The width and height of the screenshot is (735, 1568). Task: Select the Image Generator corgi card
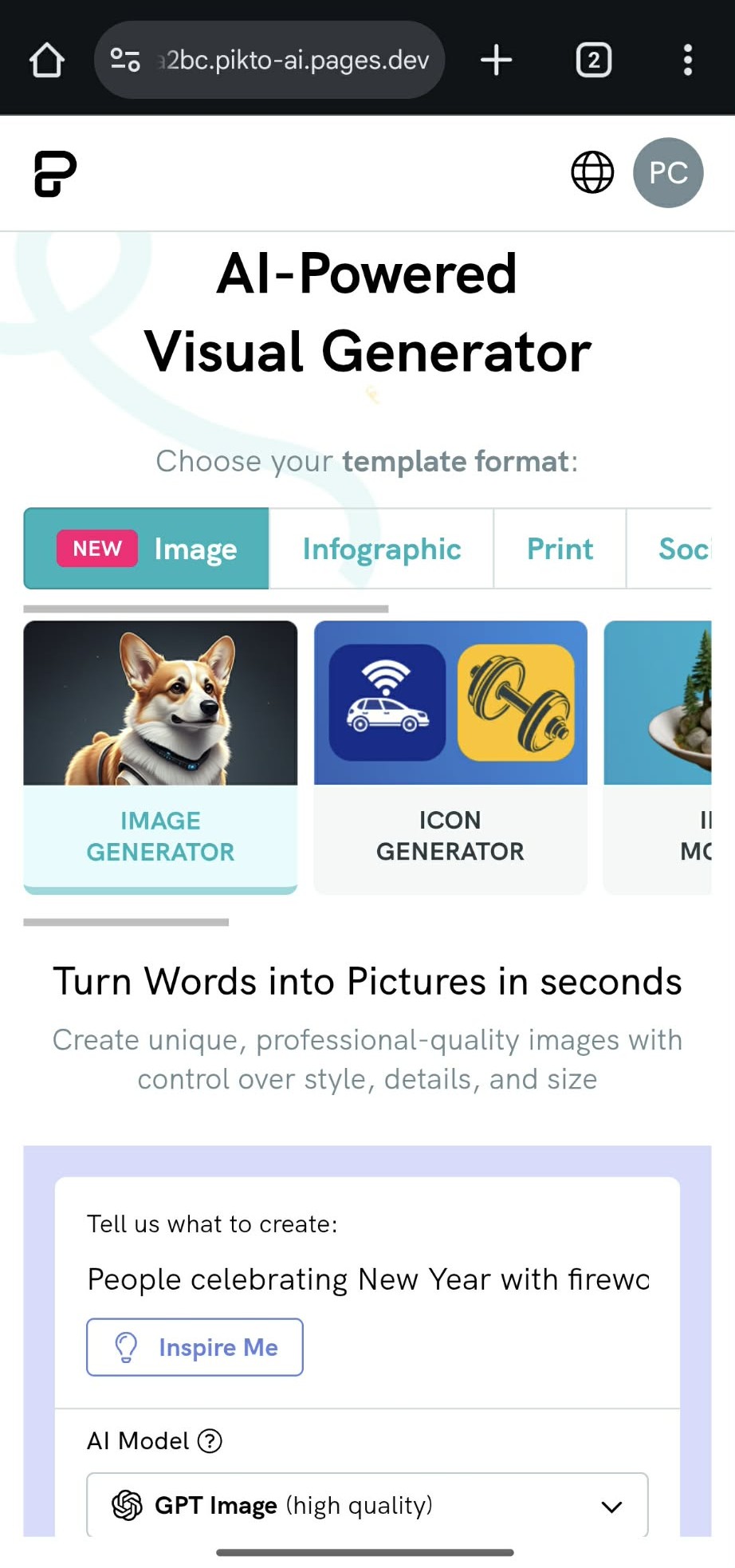click(160, 758)
